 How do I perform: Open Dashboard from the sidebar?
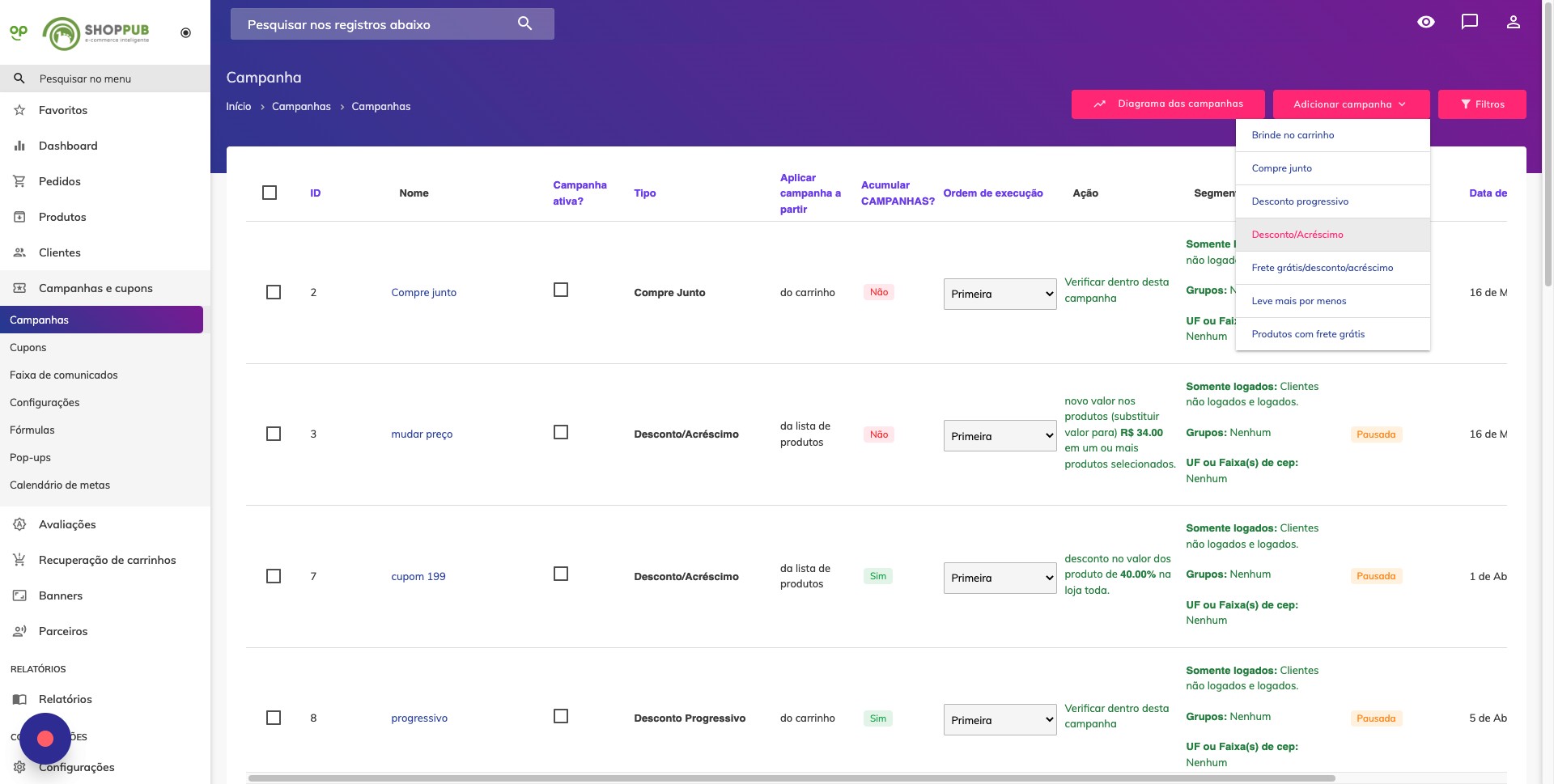coord(68,146)
